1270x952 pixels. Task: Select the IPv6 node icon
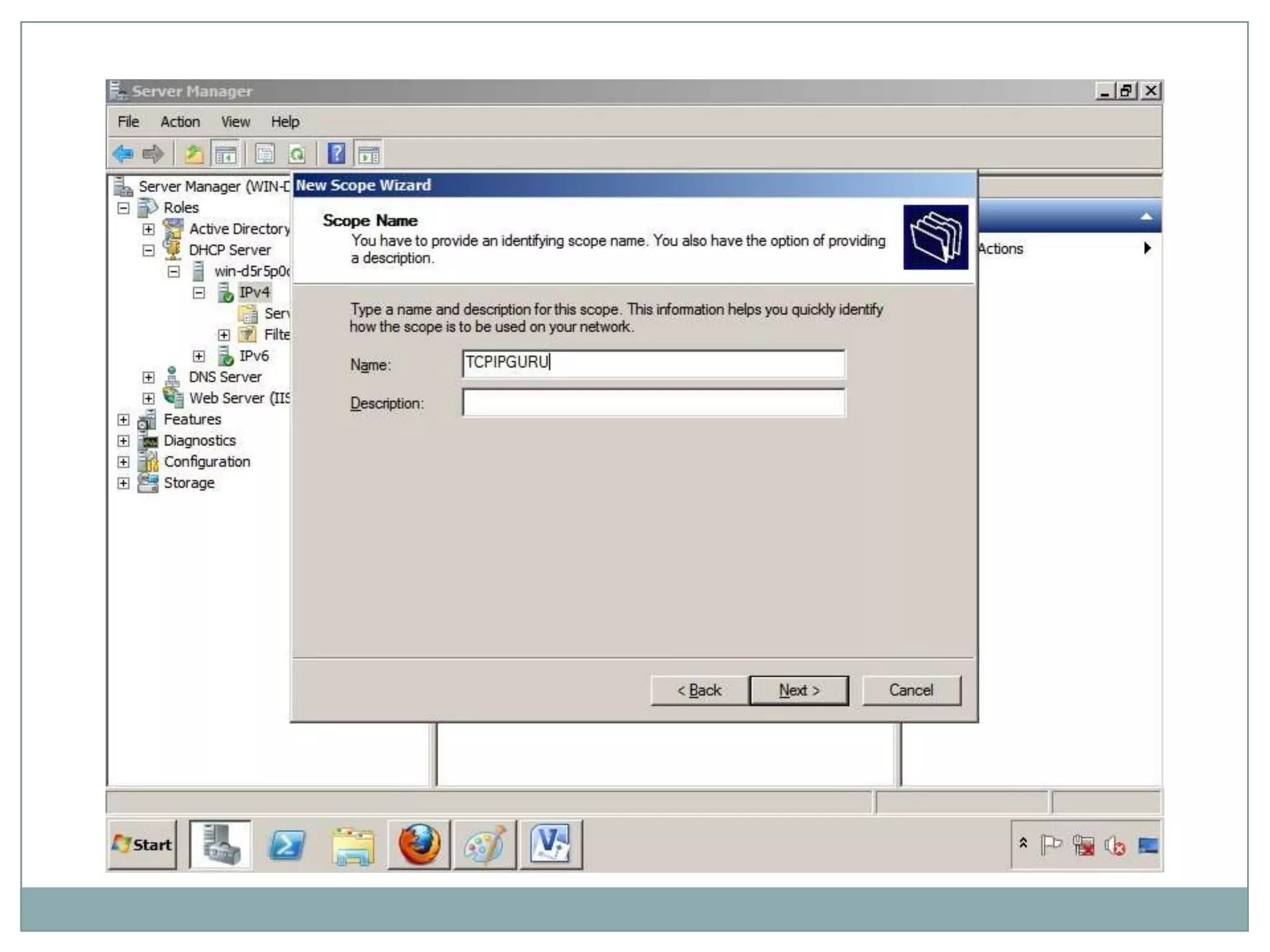[226, 356]
